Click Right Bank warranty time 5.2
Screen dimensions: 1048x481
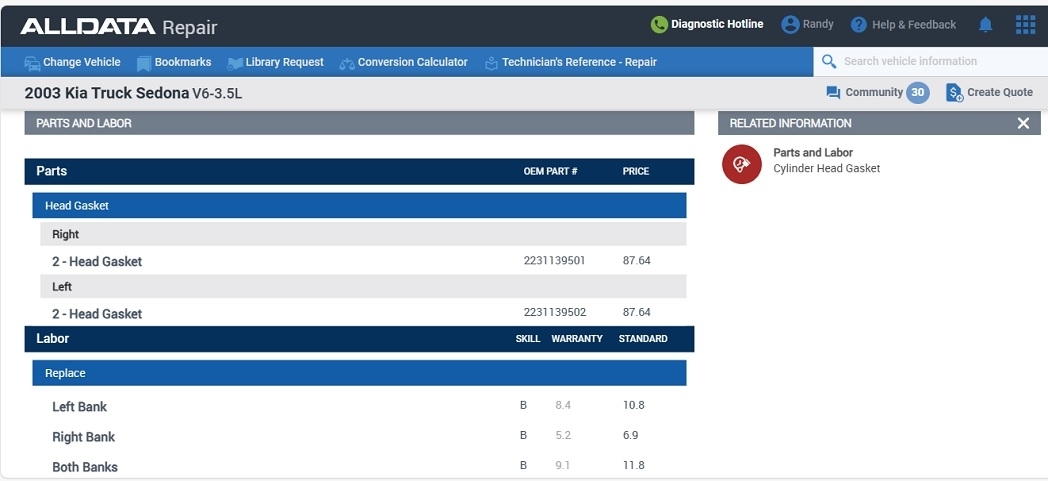point(563,435)
